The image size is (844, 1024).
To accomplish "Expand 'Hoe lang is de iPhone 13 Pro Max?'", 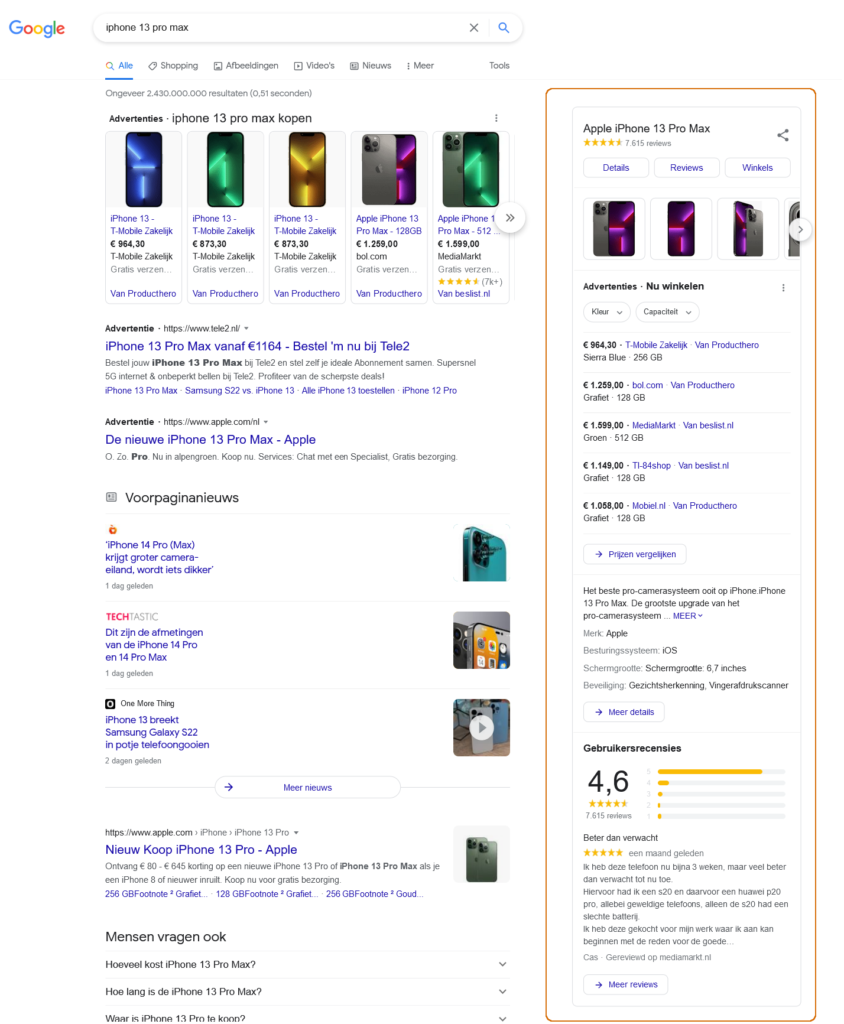I will pyautogui.click(x=307, y=991).
